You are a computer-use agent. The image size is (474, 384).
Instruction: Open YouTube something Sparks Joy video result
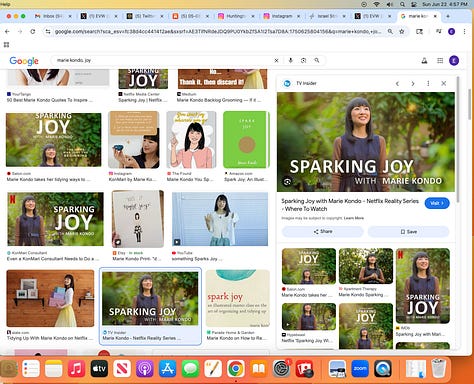click(x=220, y=219)
